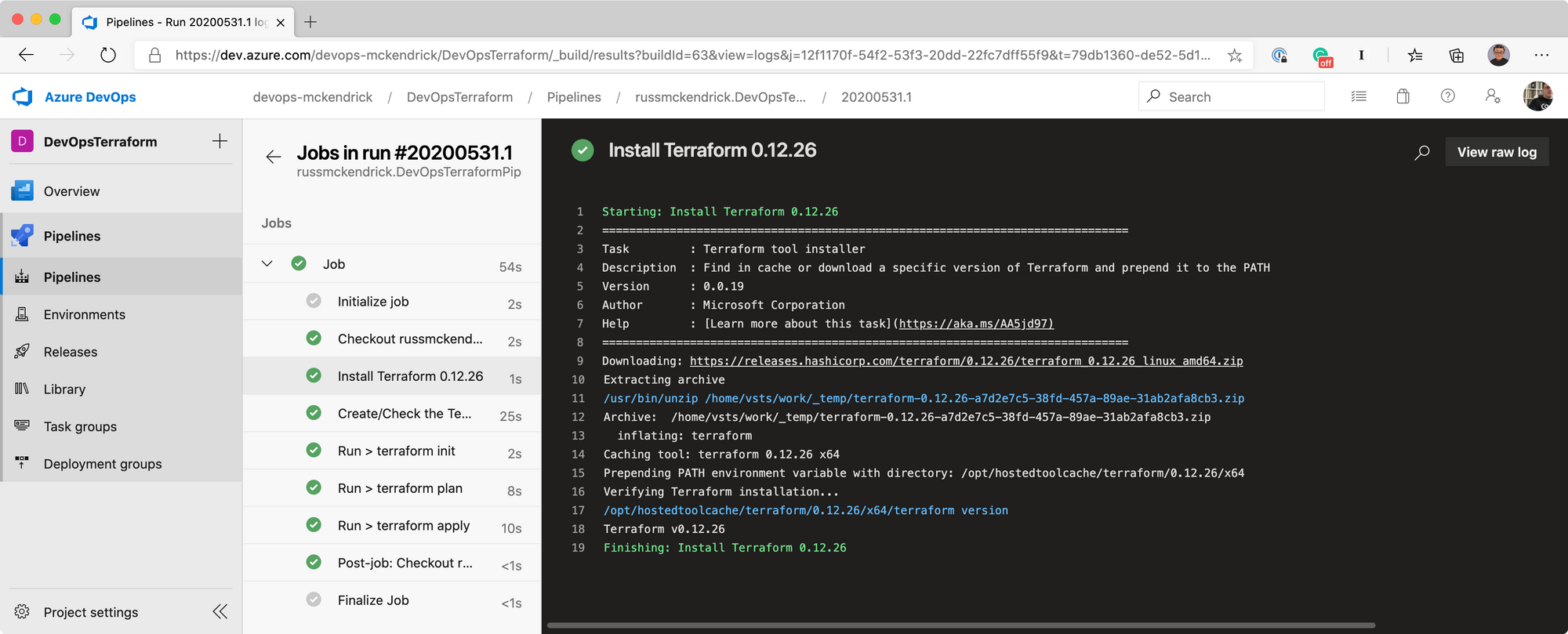Viewport: 1568px width, 634px height.
Task: Click log line 19 Finishing: Install Terraform
Action: tap(725, 548)
